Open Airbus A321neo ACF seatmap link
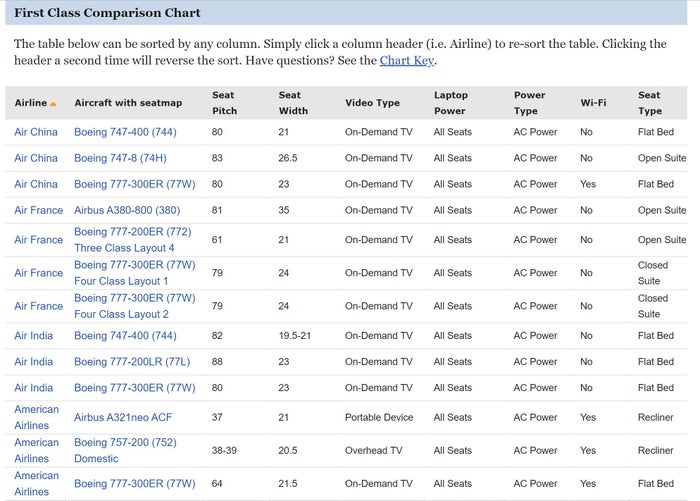The image size is (700, 501). click(123, 418)
